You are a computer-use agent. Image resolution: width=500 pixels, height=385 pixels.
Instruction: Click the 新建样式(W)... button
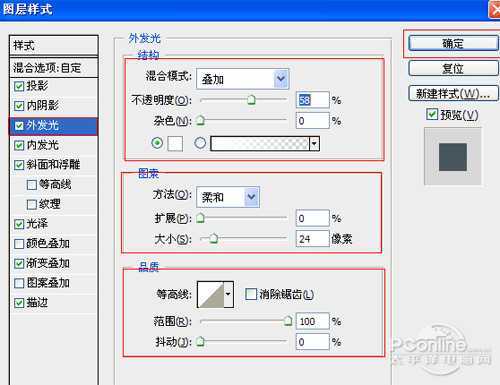point(453,93)
